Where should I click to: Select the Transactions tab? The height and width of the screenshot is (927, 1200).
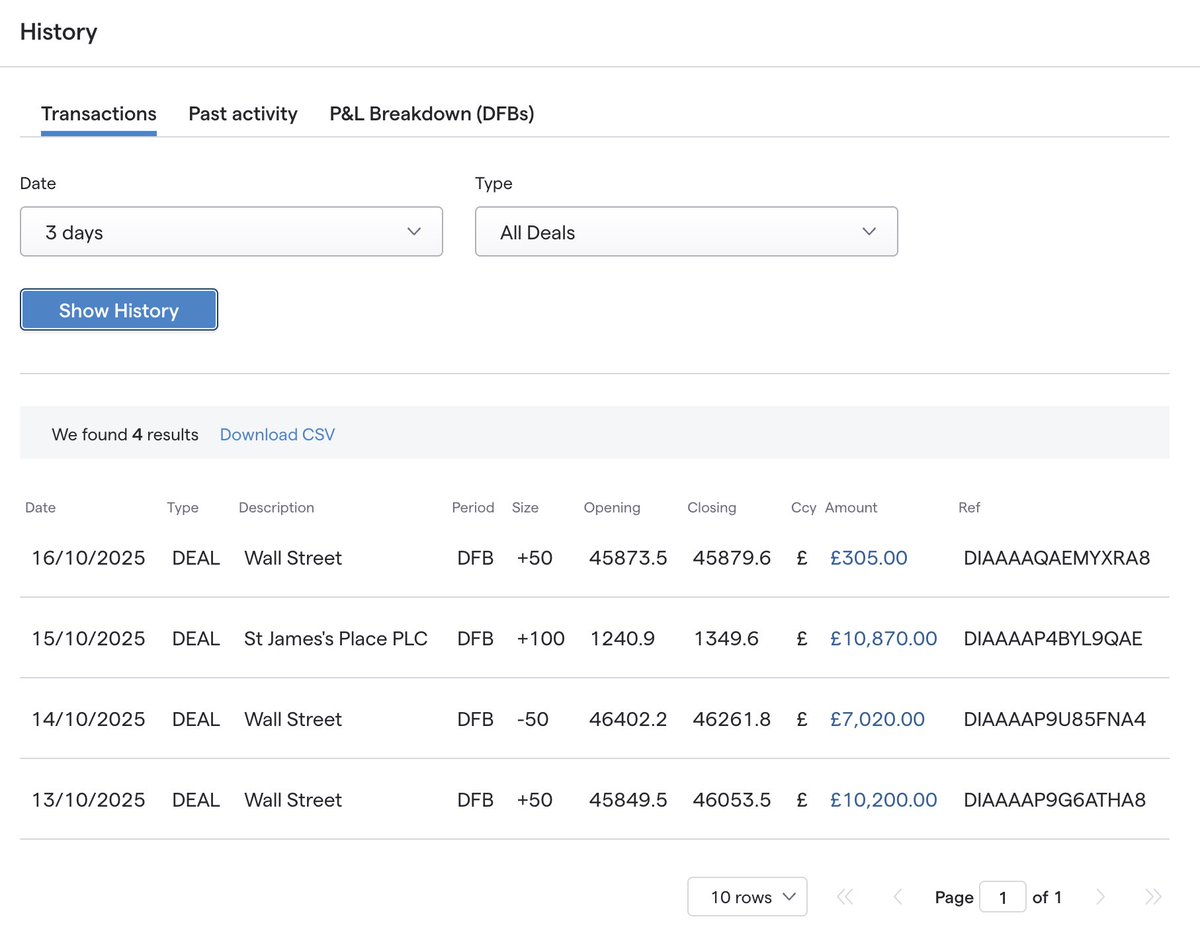point(98,113)
